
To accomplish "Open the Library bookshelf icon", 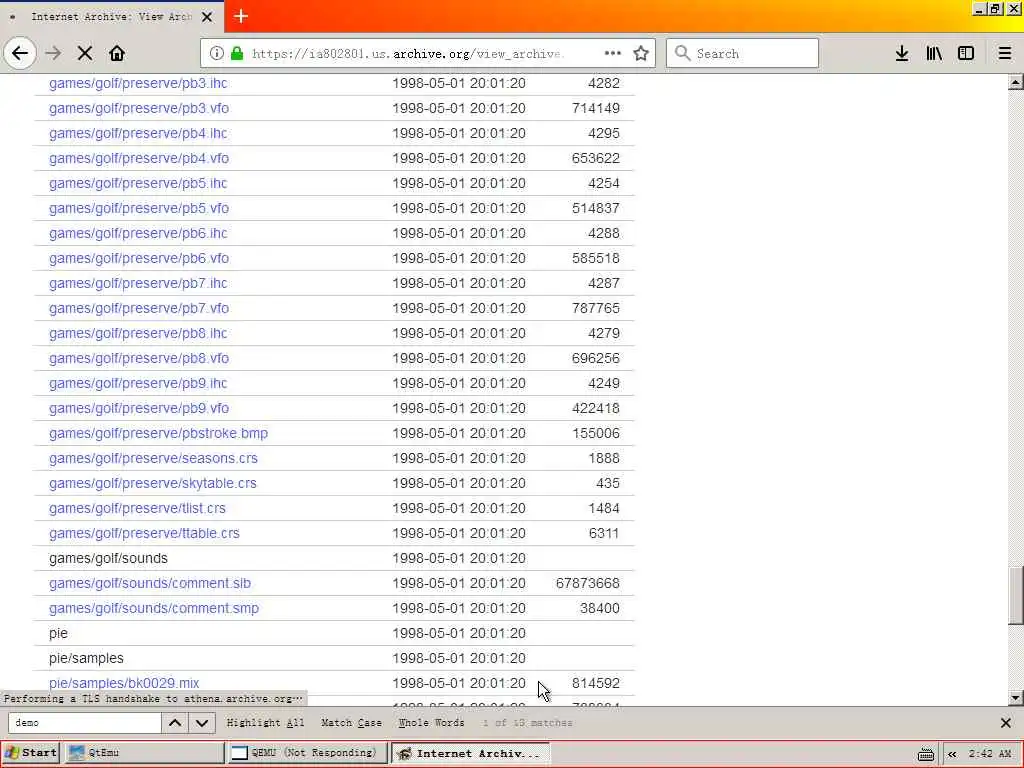I will pos(934,53).
